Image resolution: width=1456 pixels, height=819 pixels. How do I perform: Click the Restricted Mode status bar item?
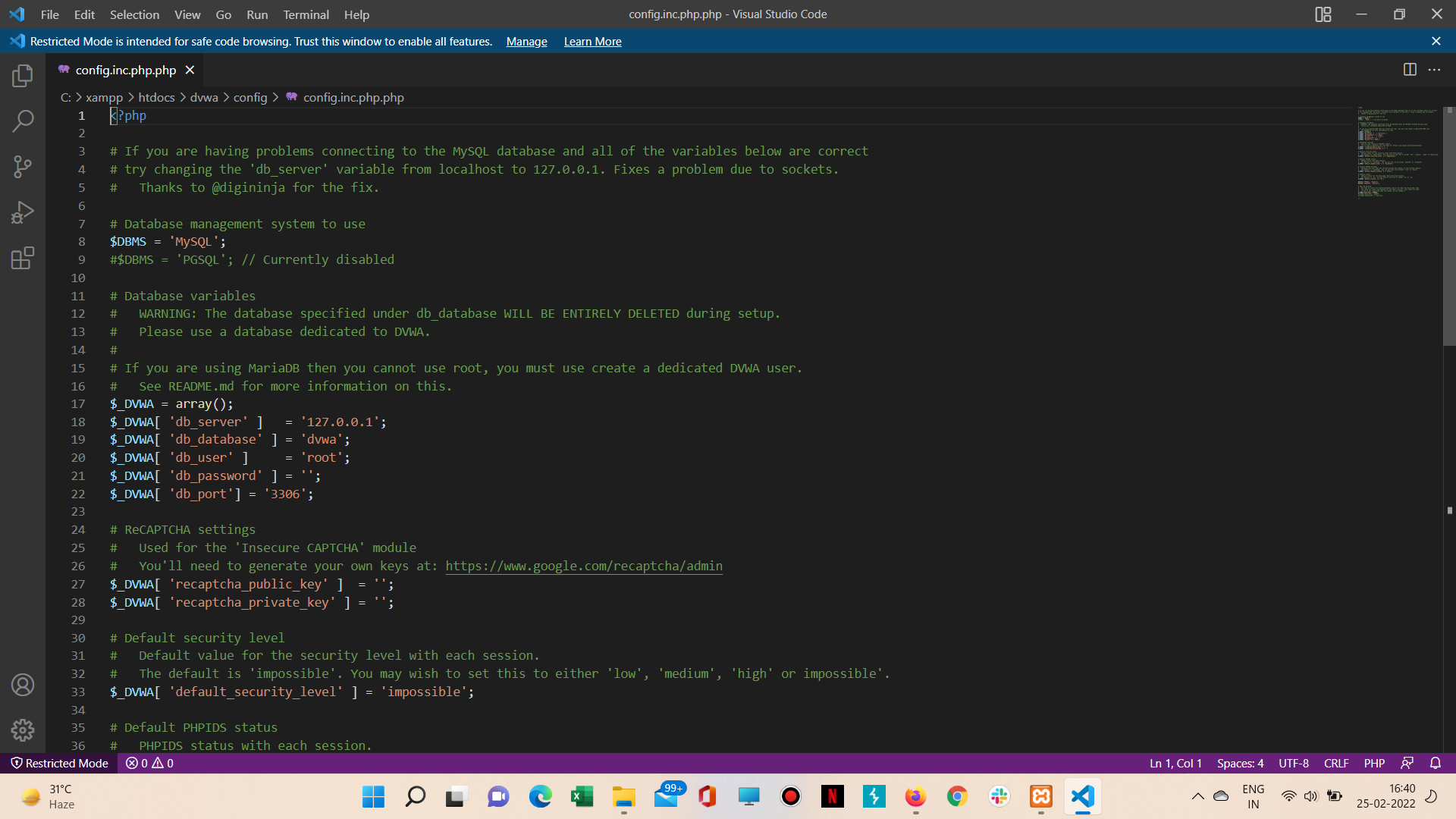pos(58,764)
